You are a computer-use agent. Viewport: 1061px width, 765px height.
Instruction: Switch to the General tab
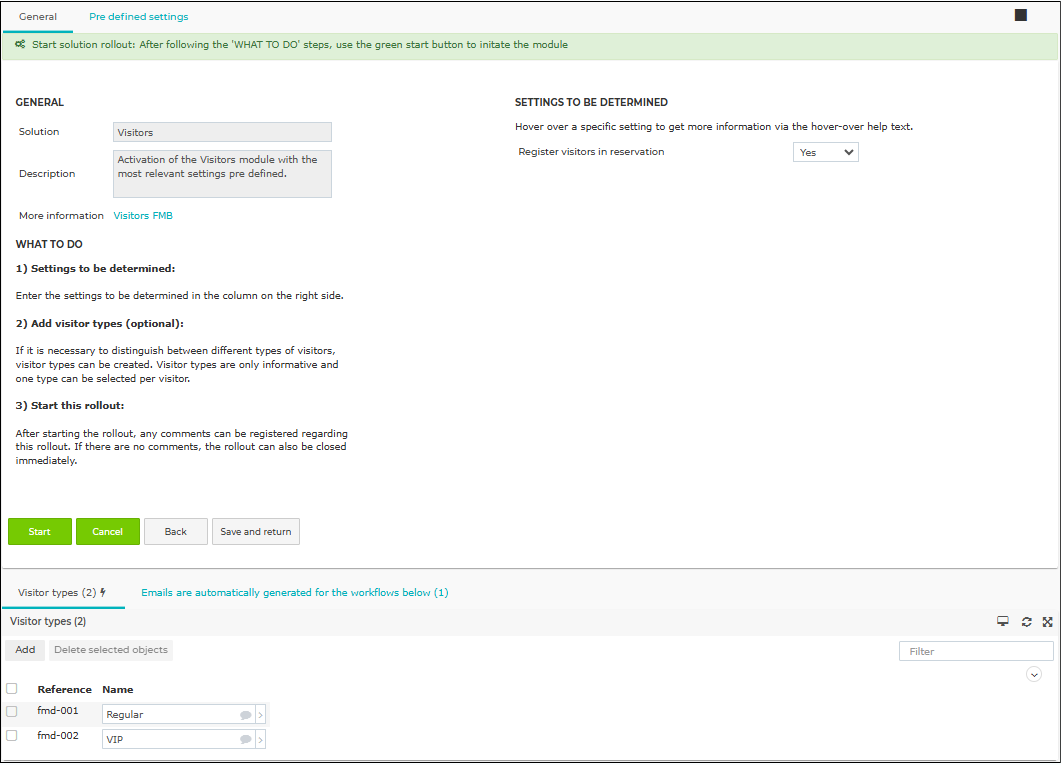38,16
